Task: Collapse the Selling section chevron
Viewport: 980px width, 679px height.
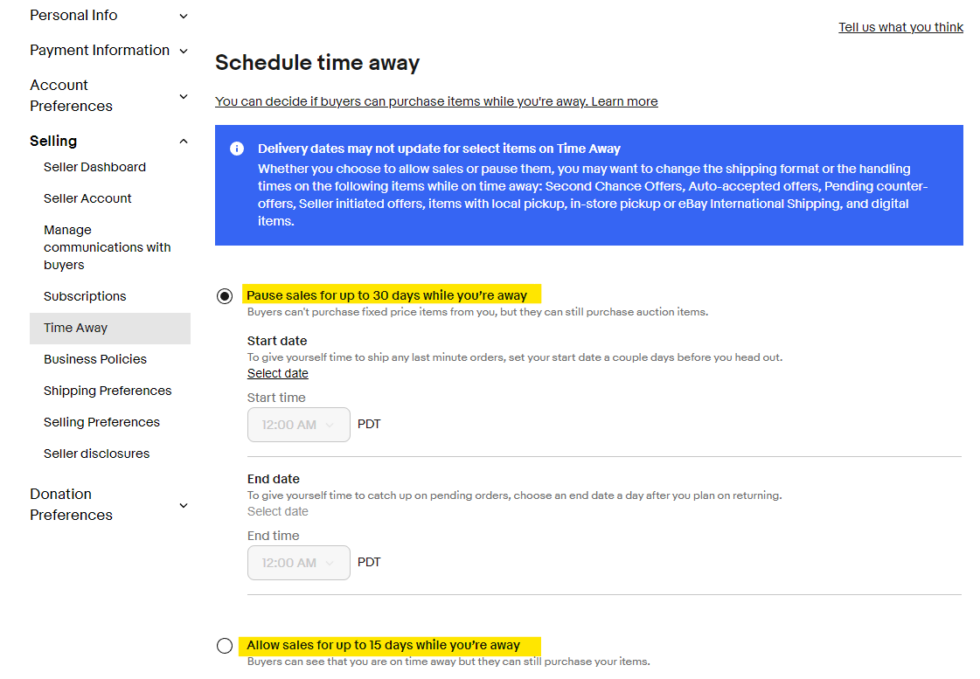Action: point(183,141)
